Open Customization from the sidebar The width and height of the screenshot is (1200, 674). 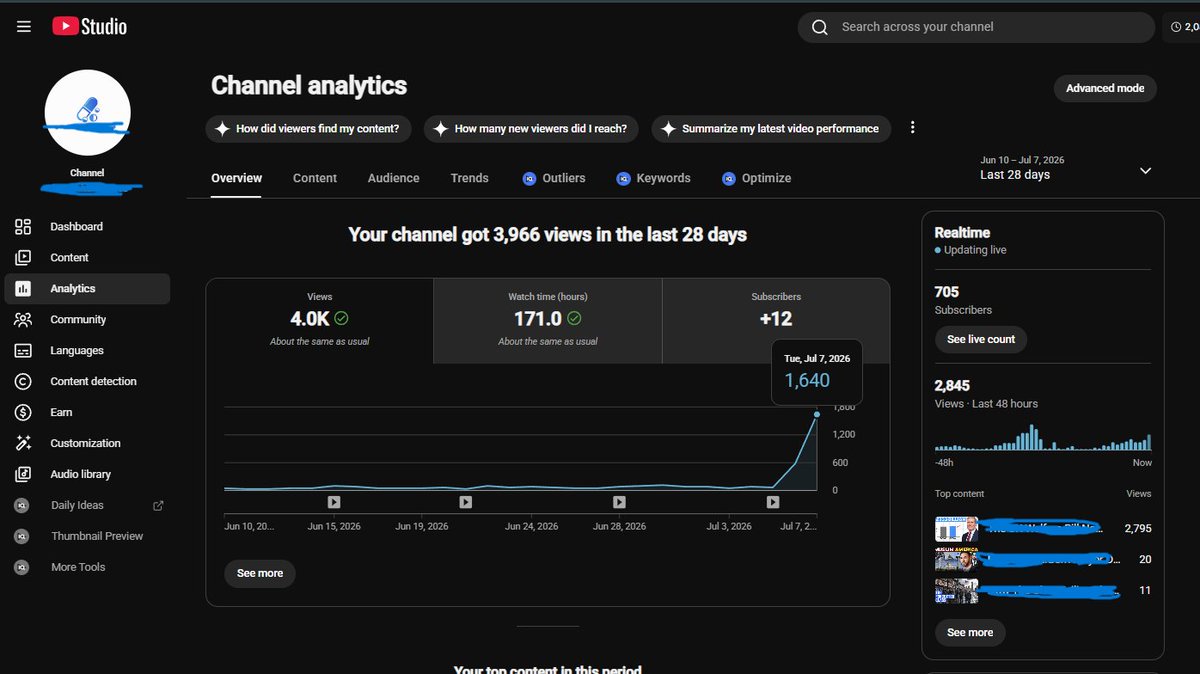tap(88, 444)
